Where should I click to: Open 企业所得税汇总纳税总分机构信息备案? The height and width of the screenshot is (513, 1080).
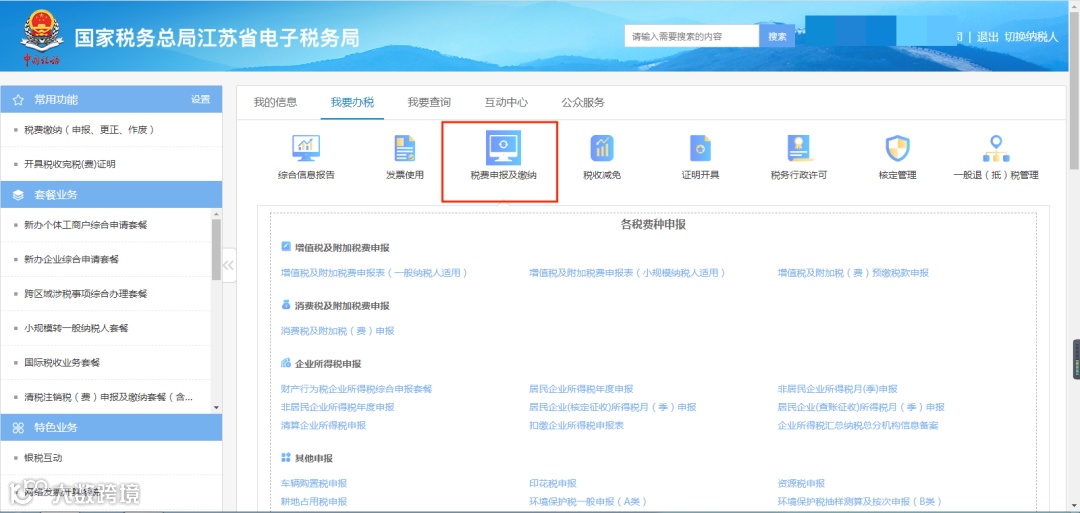pyautogui.click(x=858, y=425)
